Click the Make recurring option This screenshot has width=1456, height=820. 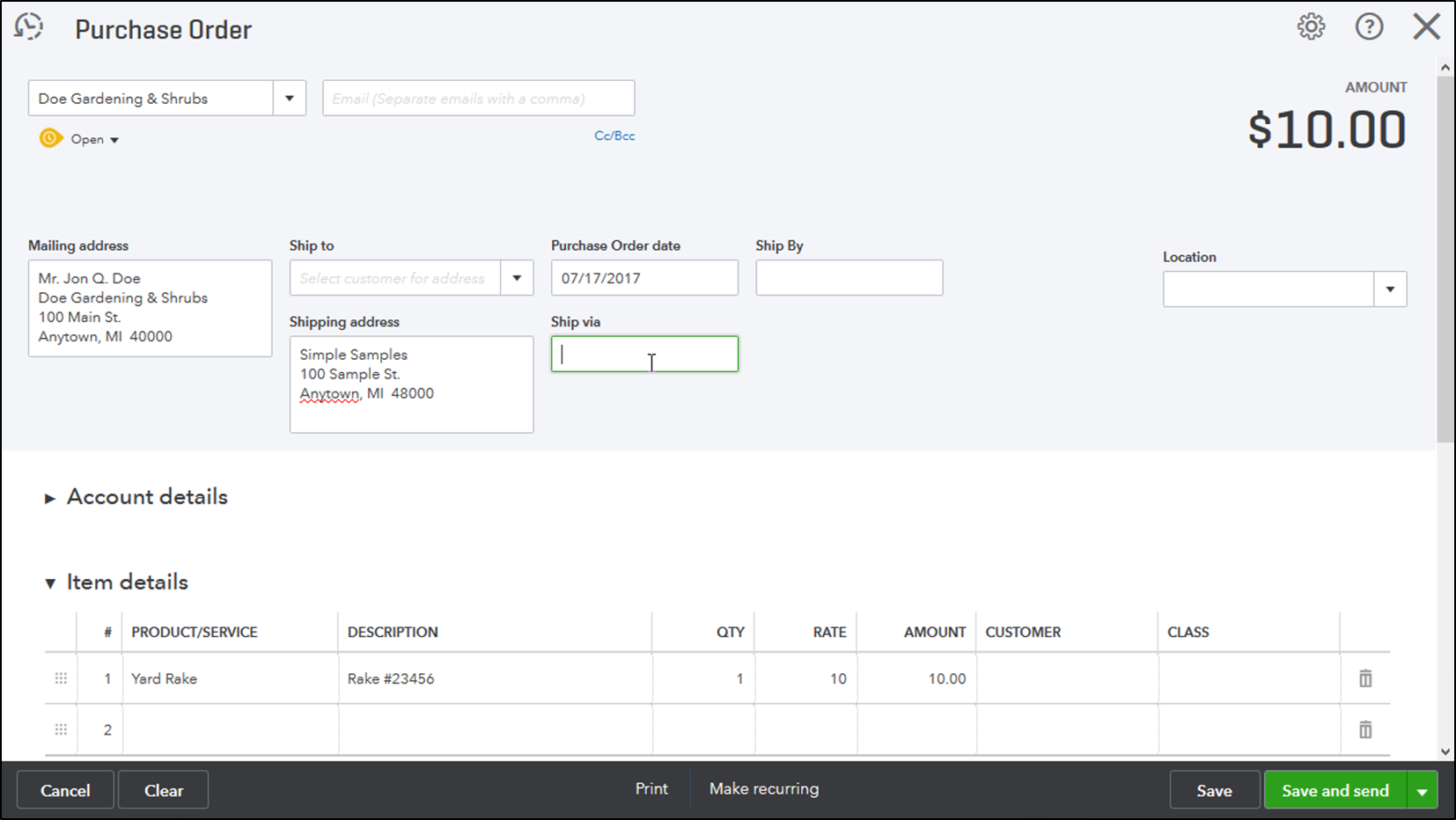coord(763,788)
